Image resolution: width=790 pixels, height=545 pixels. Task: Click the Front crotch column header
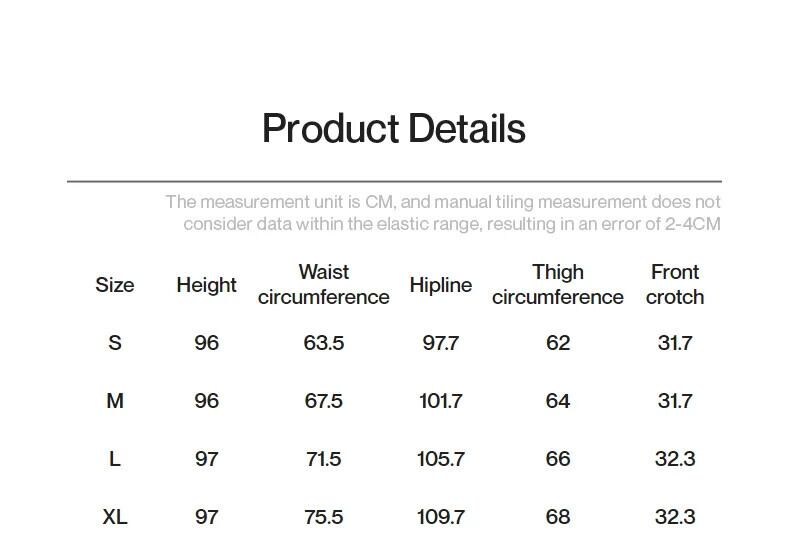point(675,285)
